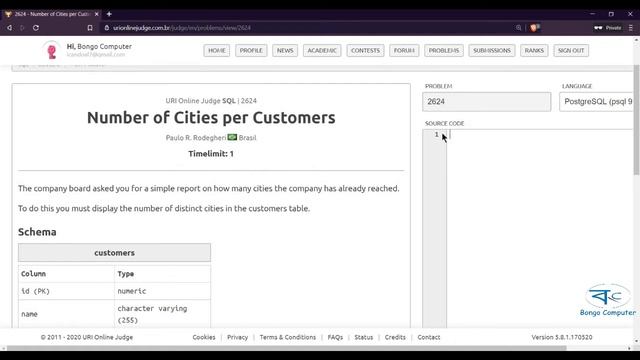Click the 'numeric' type cell

[162, 291]
